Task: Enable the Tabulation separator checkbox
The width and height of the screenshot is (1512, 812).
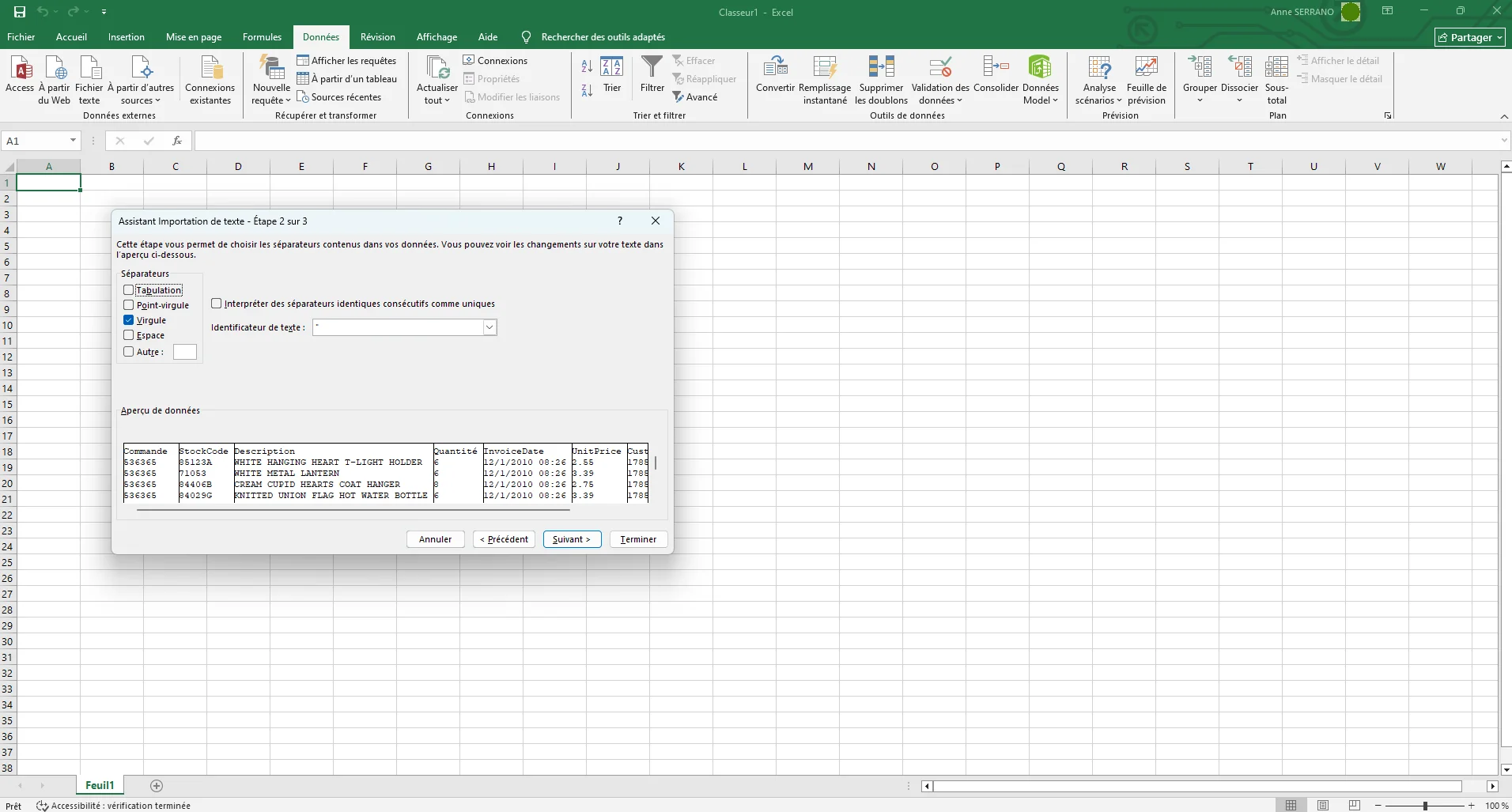Action: pyautogui.click(x=128, y=290)
